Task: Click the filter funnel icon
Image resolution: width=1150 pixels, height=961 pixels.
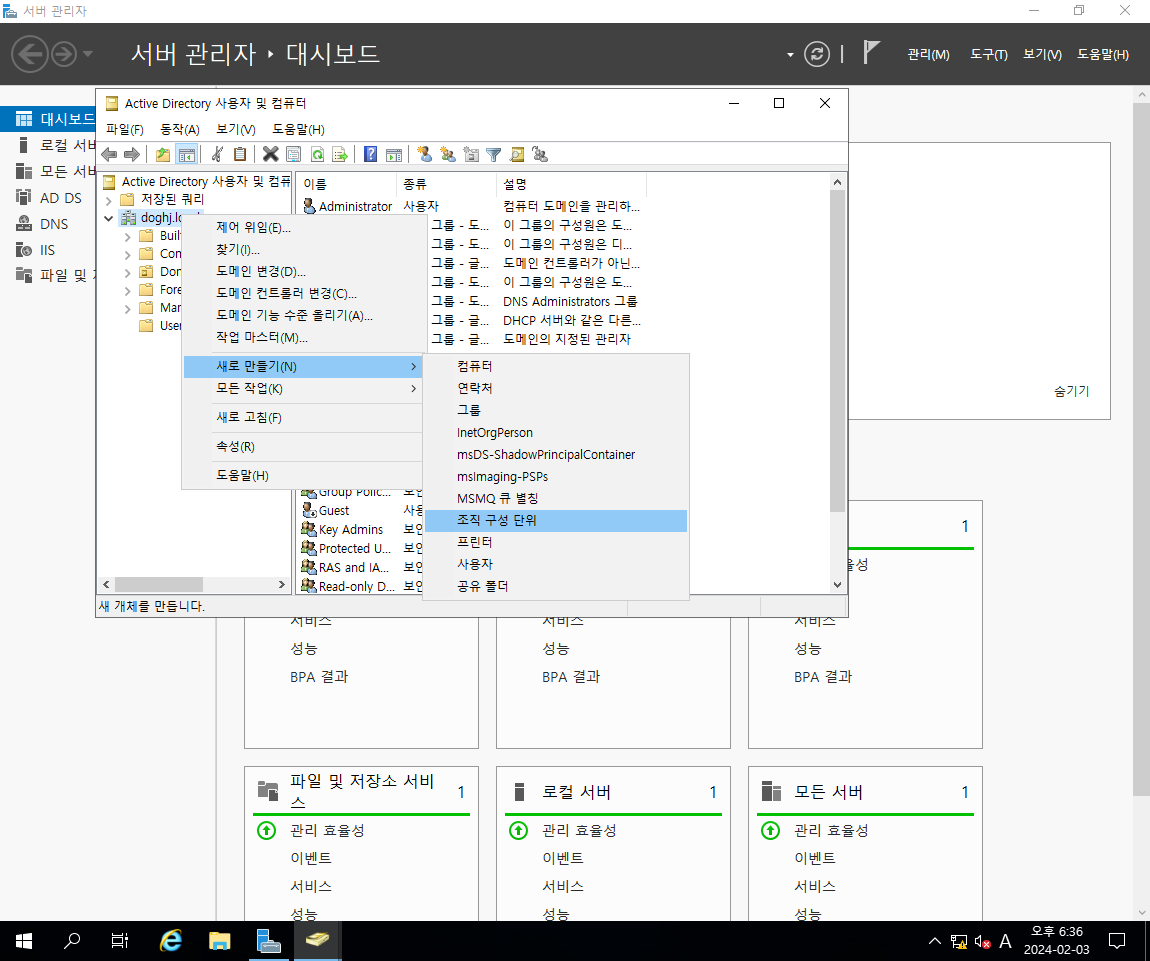Action: 494,154
